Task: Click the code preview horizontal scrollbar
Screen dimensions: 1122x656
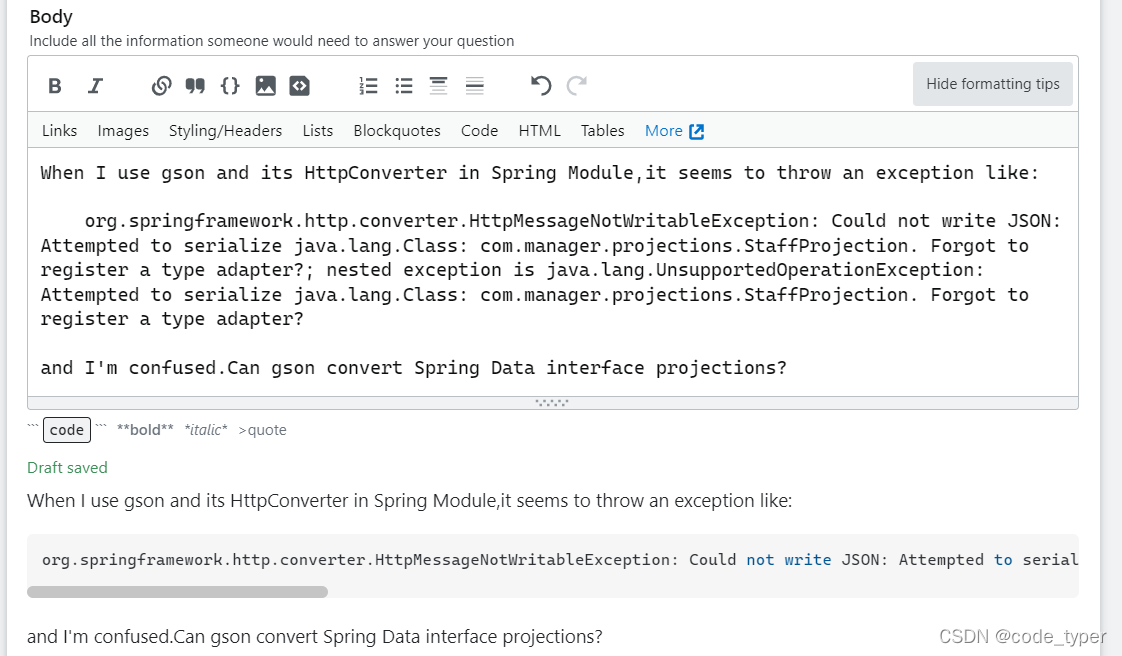Action: (x=177, y=592)
